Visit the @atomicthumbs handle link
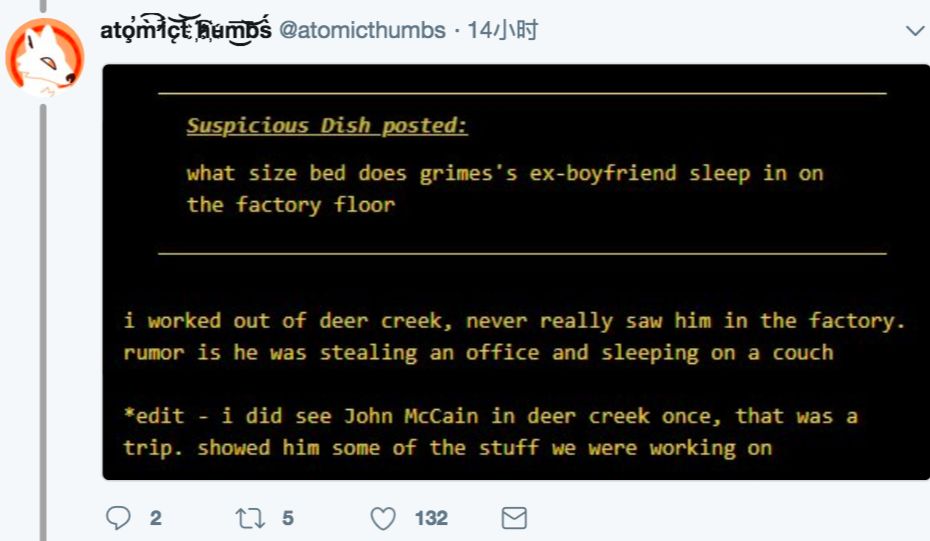 362,30
